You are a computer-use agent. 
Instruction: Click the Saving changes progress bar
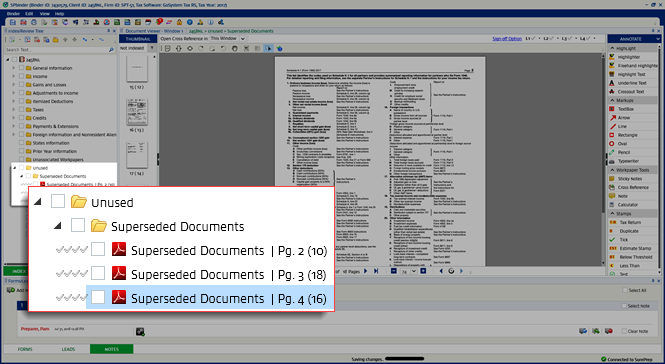pyautogui.click(x=404, y=359)
